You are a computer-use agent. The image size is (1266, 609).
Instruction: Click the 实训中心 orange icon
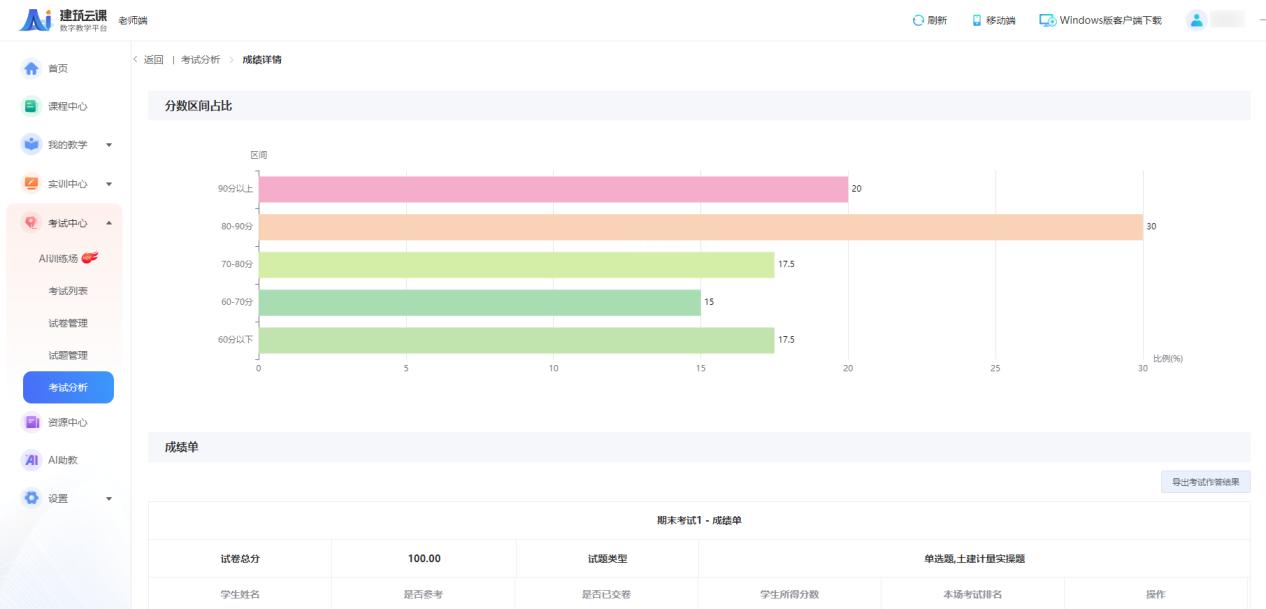(x=30, y=184)
